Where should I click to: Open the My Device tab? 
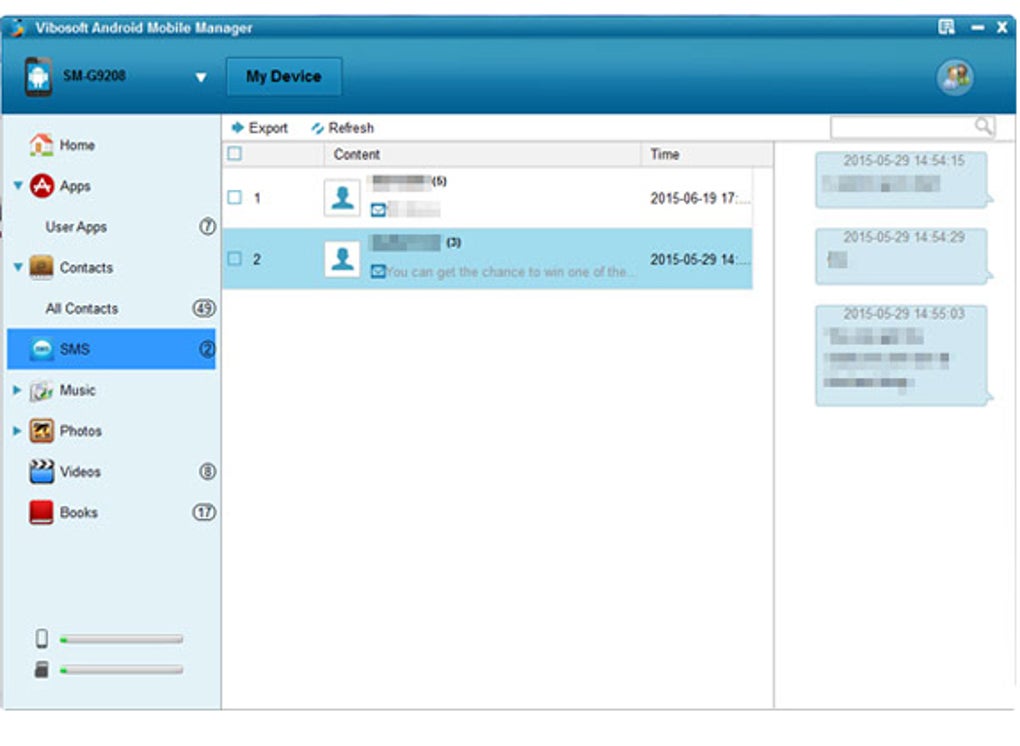point(284,77)
